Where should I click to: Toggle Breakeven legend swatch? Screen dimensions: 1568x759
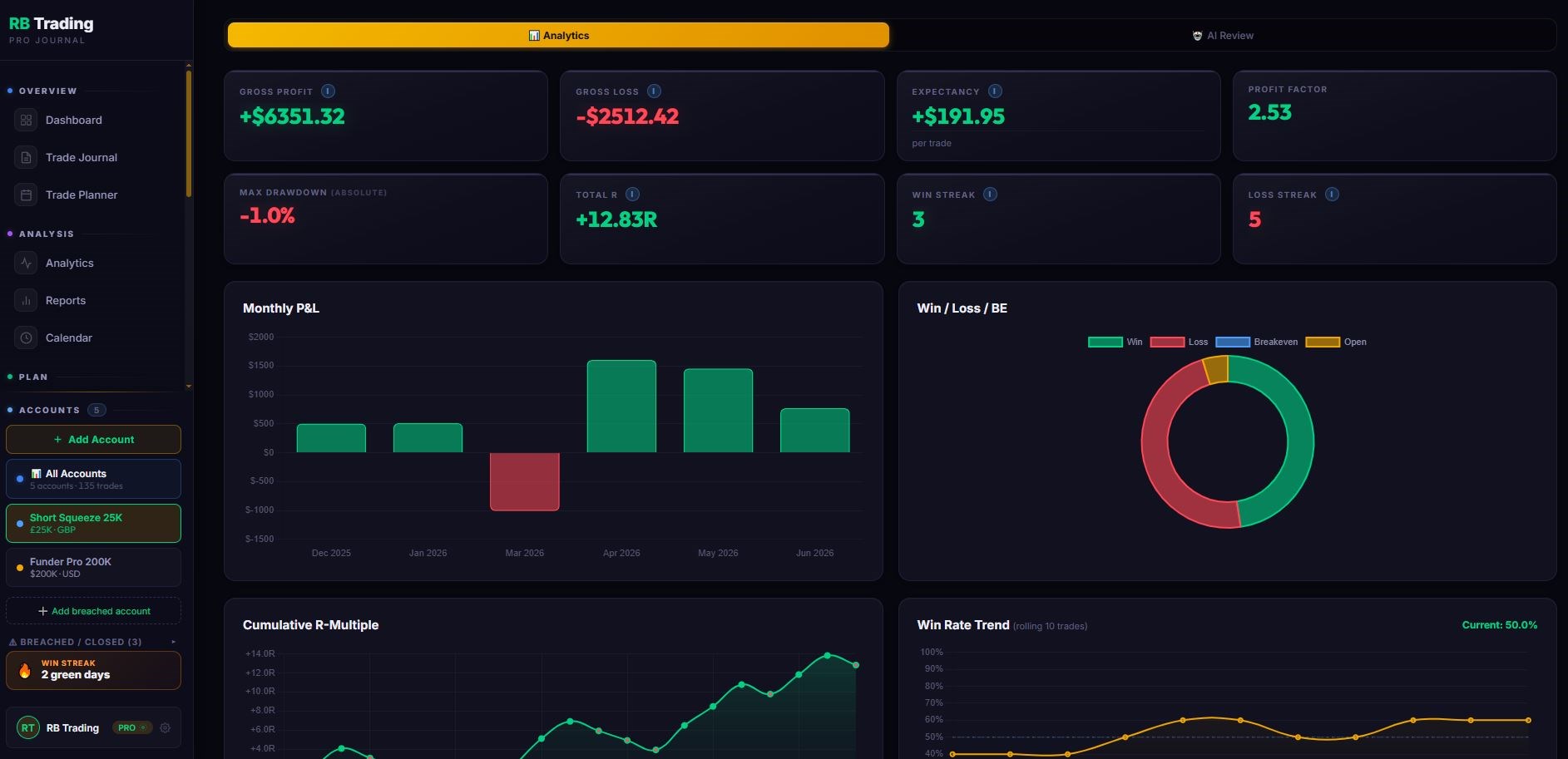tap(1233, 342)
